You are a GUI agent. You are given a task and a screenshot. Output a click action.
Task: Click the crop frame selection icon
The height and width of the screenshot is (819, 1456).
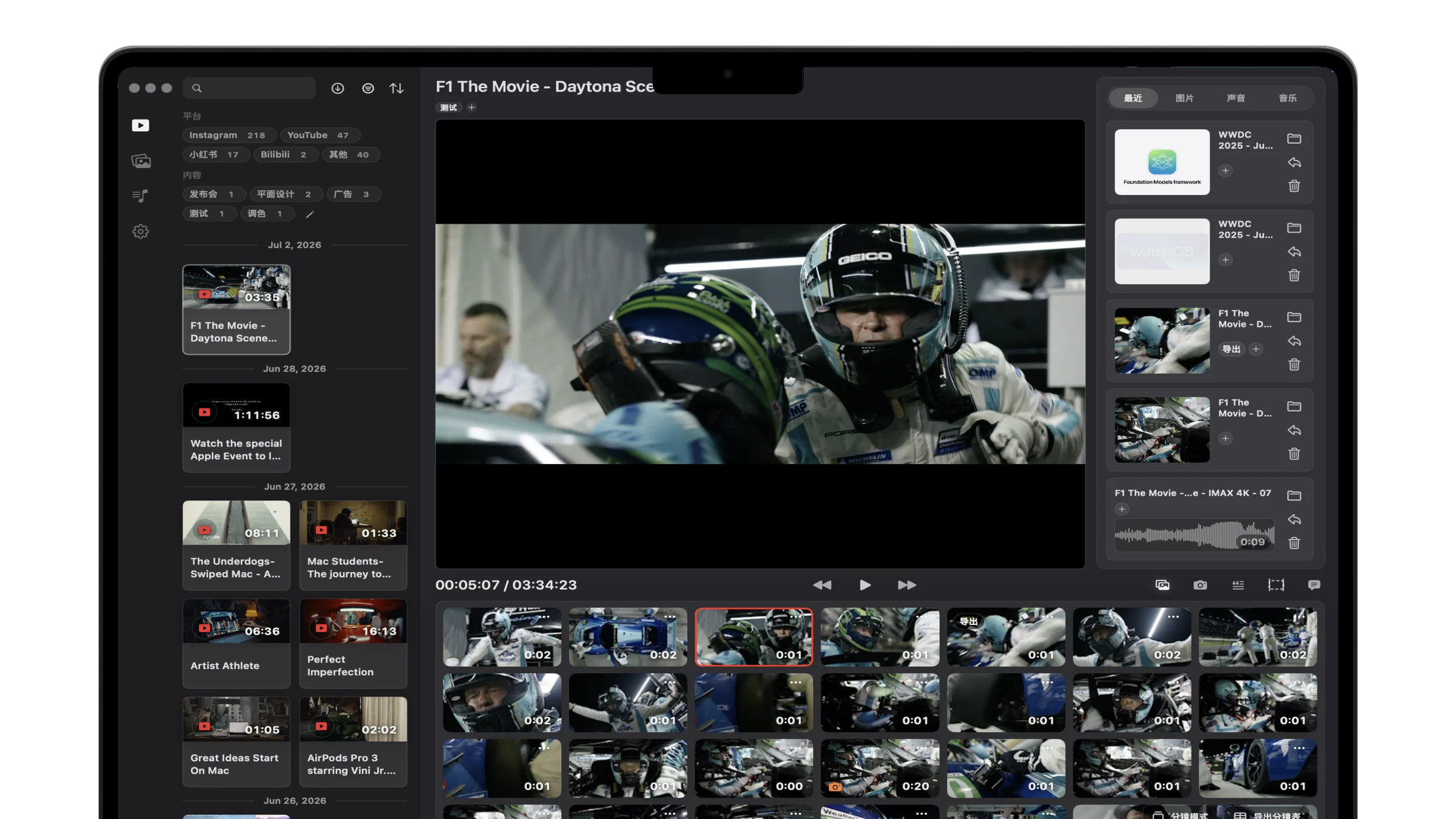[x=1276, y=585]
